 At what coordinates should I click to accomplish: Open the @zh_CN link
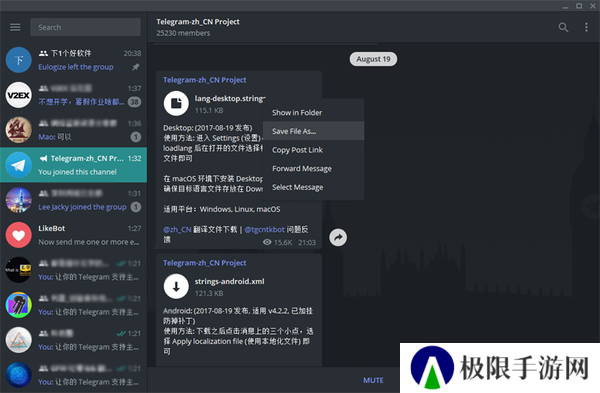click(177, 229)
